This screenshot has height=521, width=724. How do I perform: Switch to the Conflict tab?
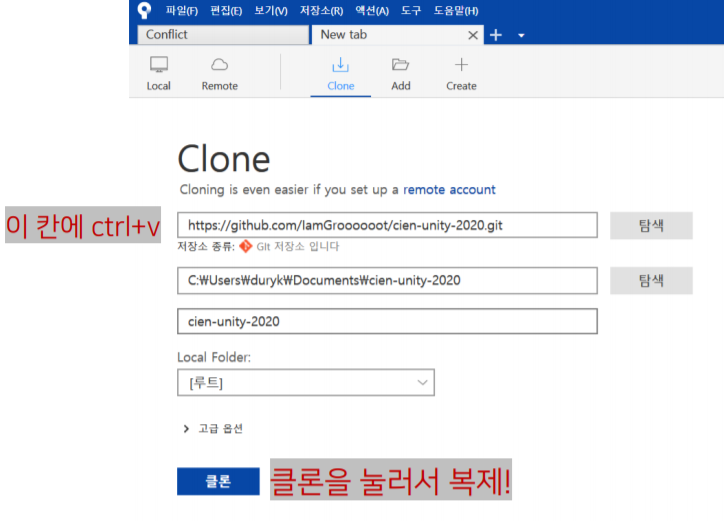tap(223, 35)
